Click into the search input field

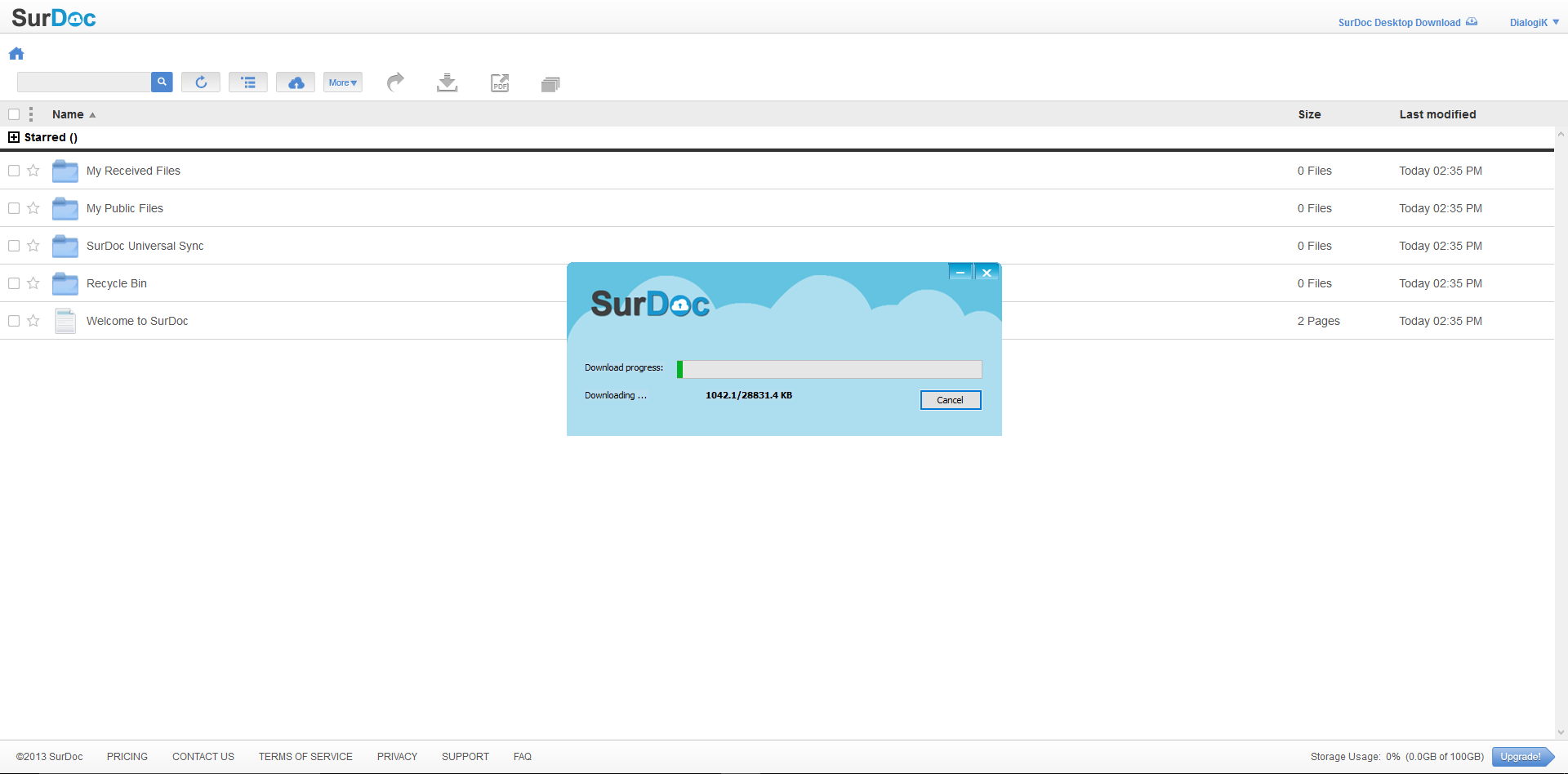(x=84, y=82)
